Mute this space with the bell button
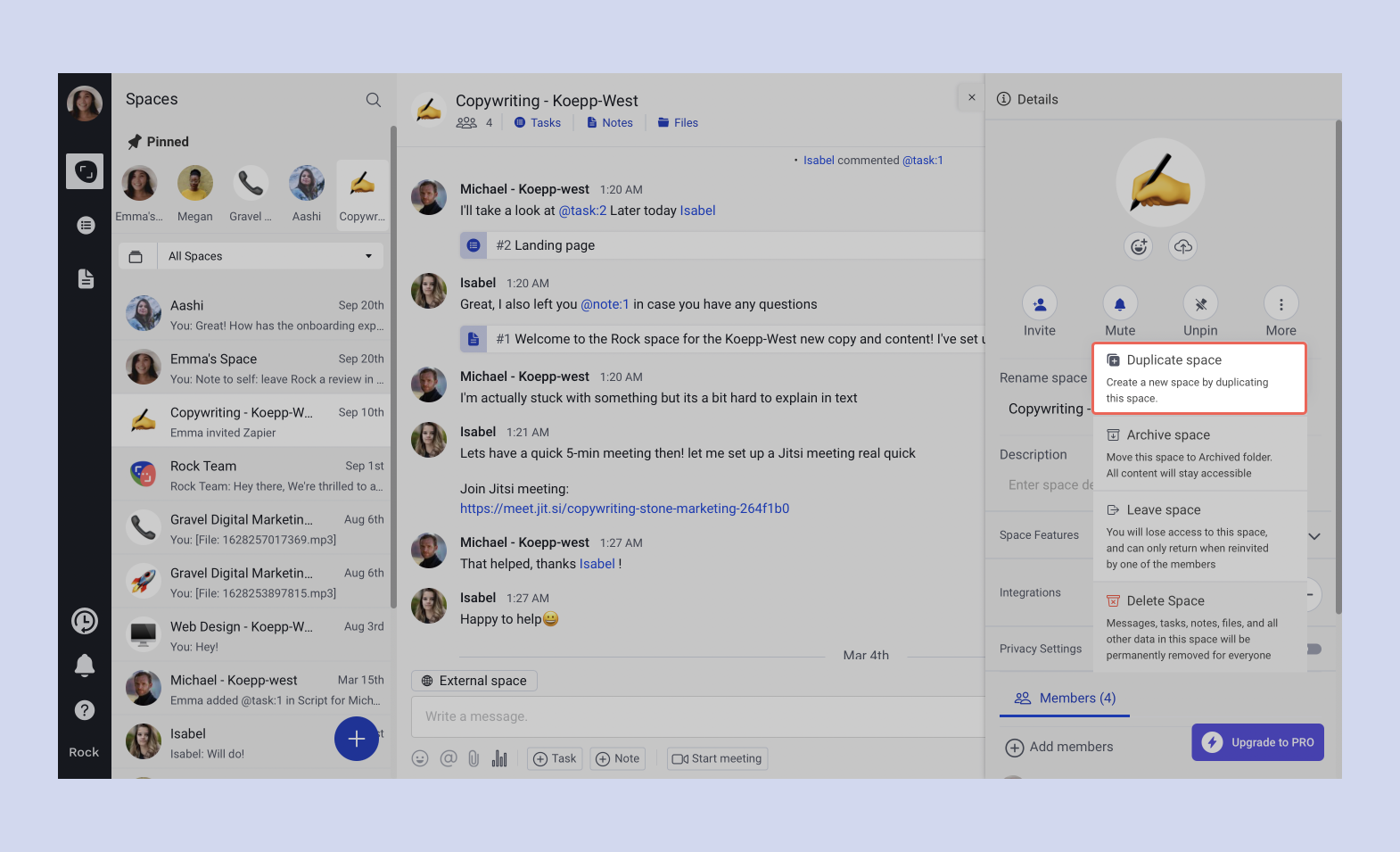 [1120, 304]
